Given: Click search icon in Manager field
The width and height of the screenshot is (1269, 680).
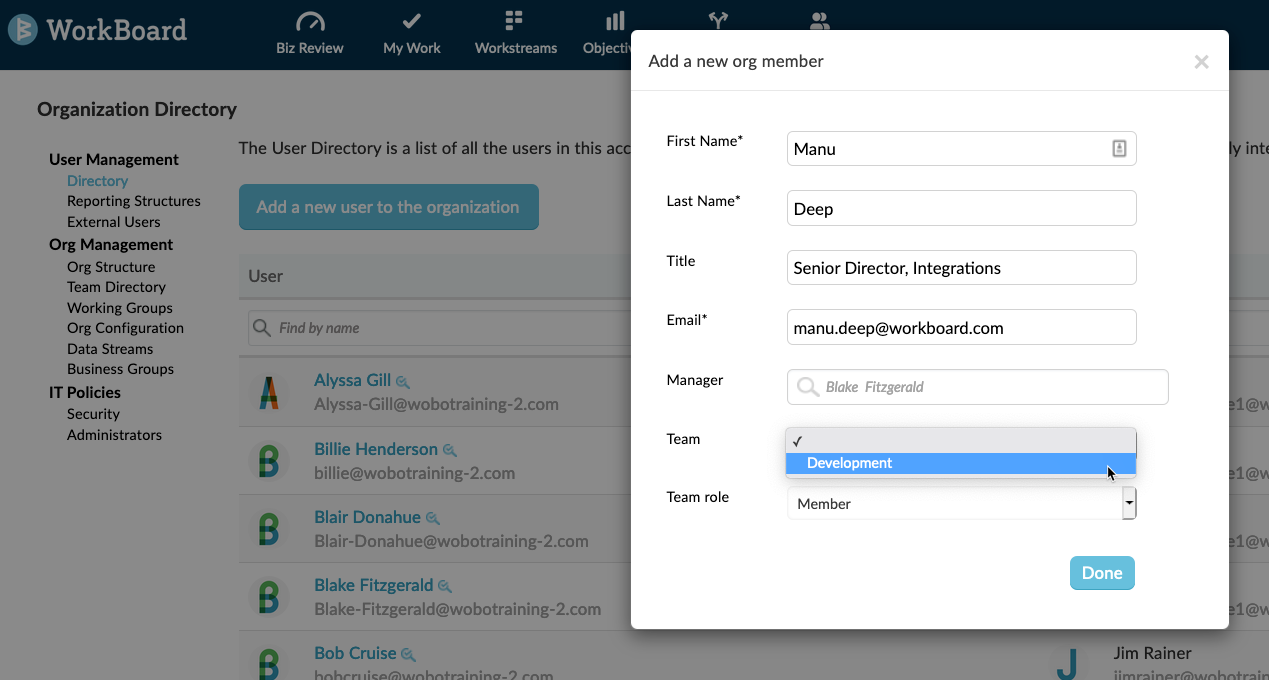Looking at the screenshot, I should [x=807, y=387].
